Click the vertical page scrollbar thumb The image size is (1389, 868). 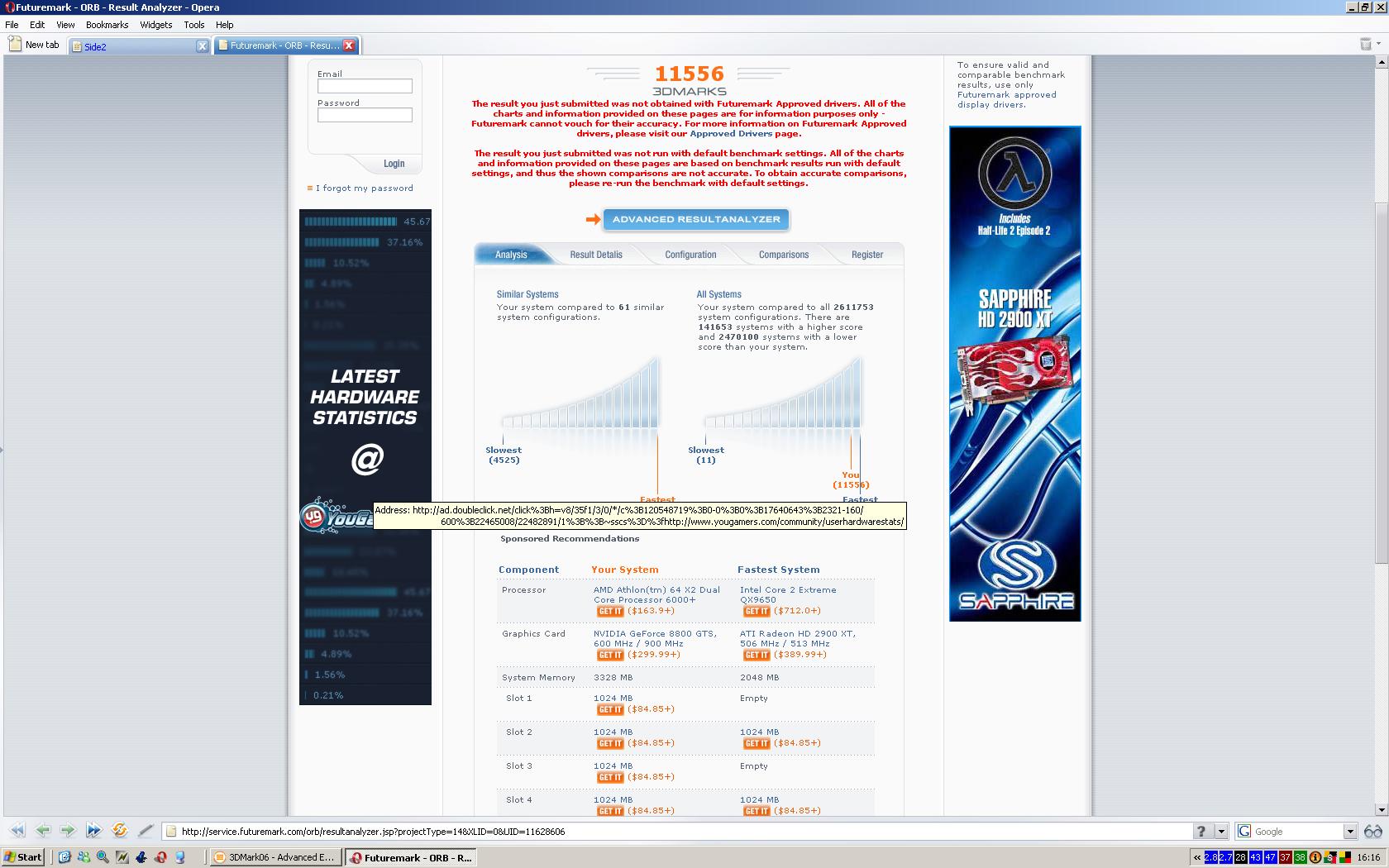1382,382
